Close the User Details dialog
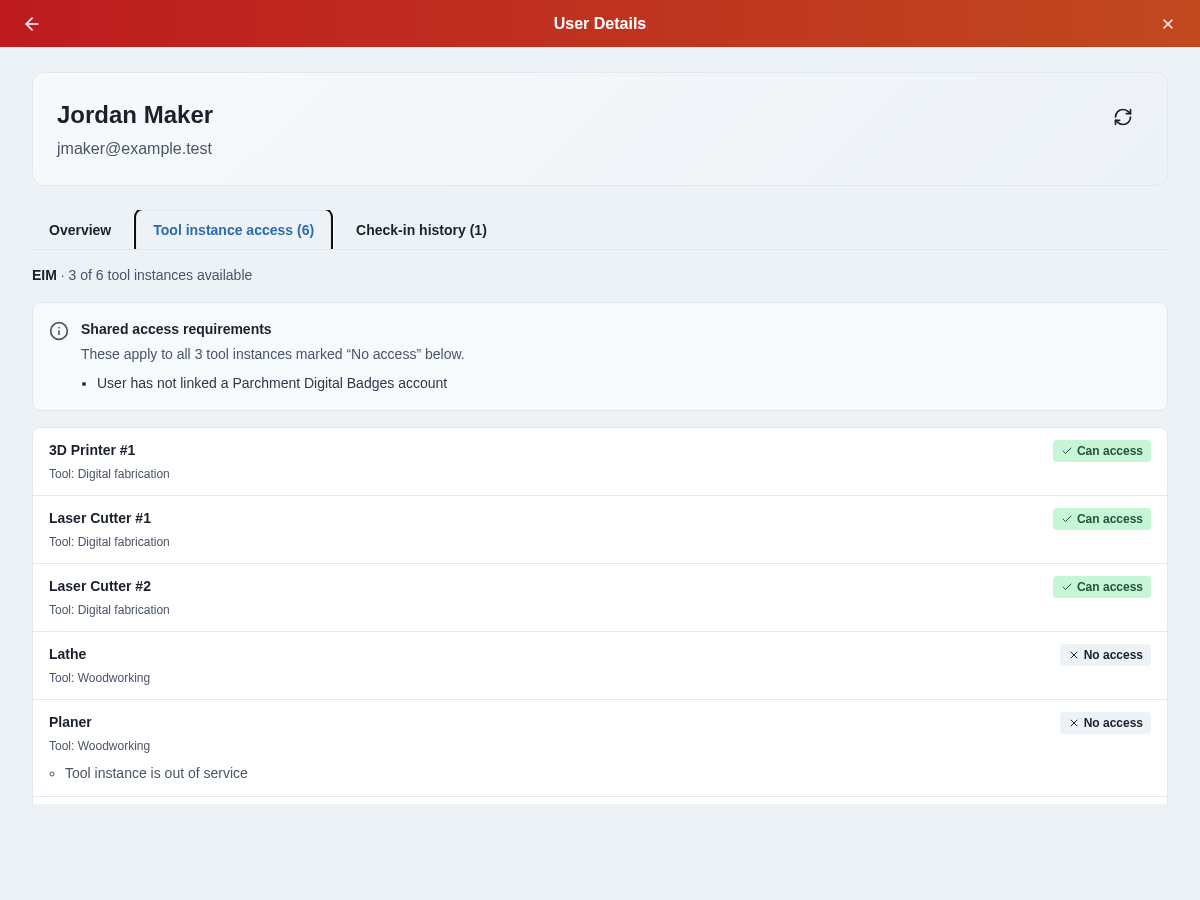Viewport: 1200px width, 900px height. pyautogui.click(x=1168, y=24)
